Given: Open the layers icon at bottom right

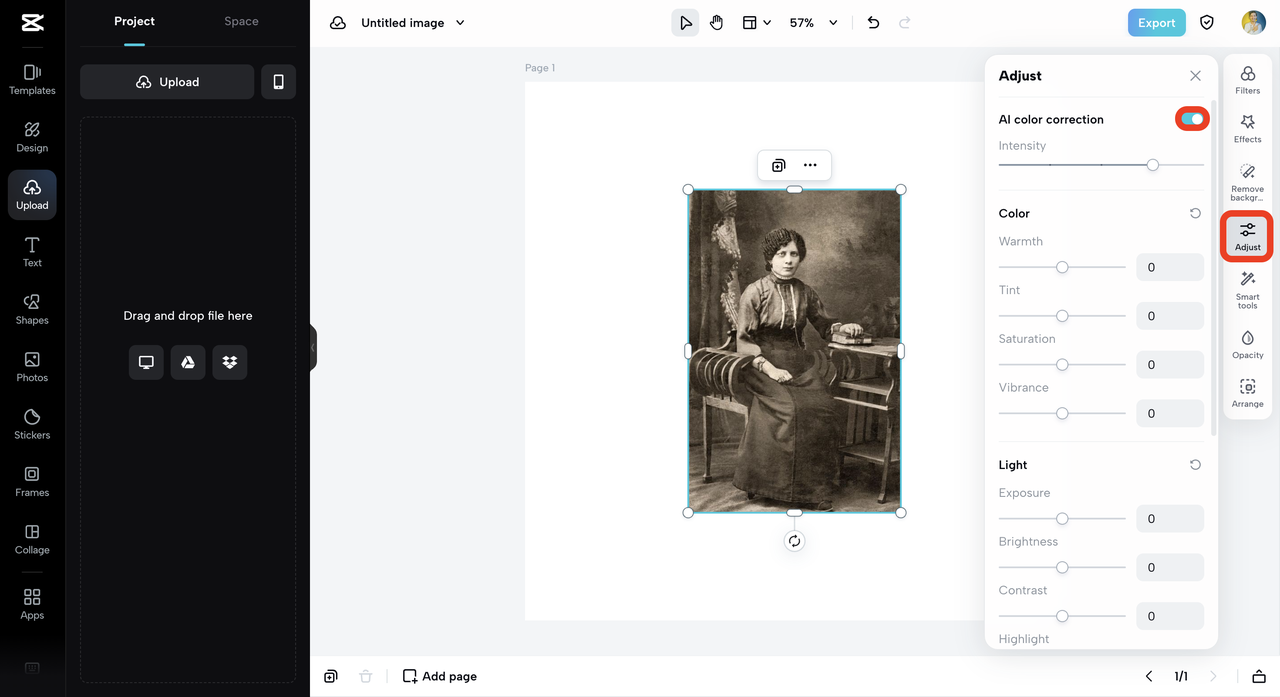Looking at the screenshot, I should pyautogui.click(x=1259, y=677).
